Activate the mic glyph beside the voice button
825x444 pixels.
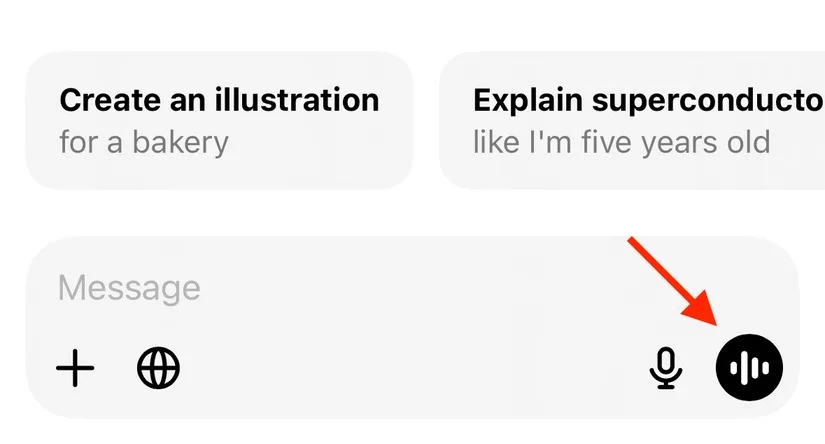coord(666,368)
